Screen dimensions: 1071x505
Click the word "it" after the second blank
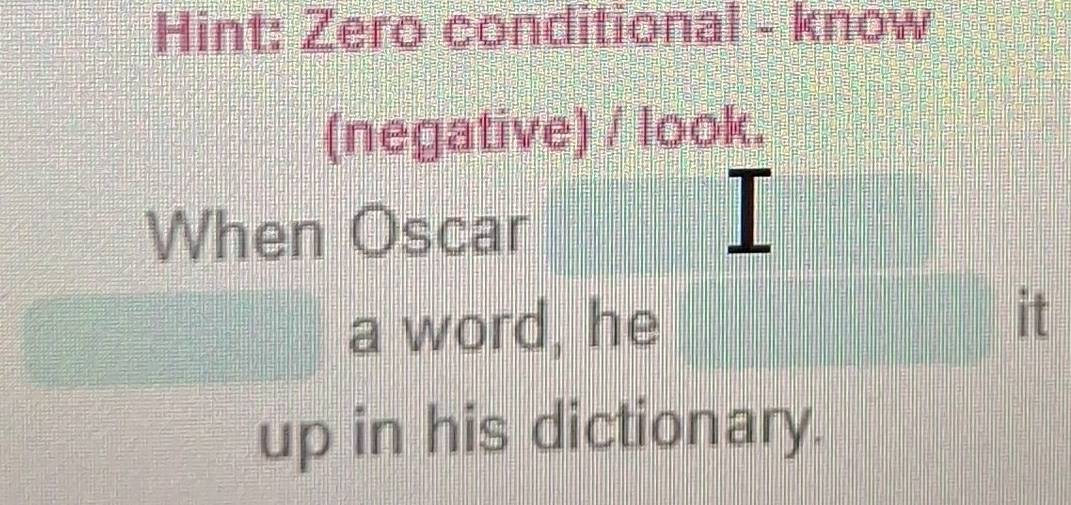[x=1033, y=316]
